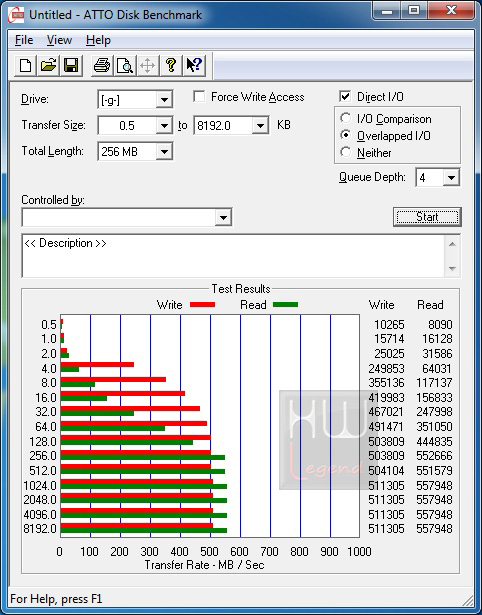This screenshot has height=615, width=482.
Task: Click read value 8090 in results
Action: pyautogui.click(x=440, y=325)
